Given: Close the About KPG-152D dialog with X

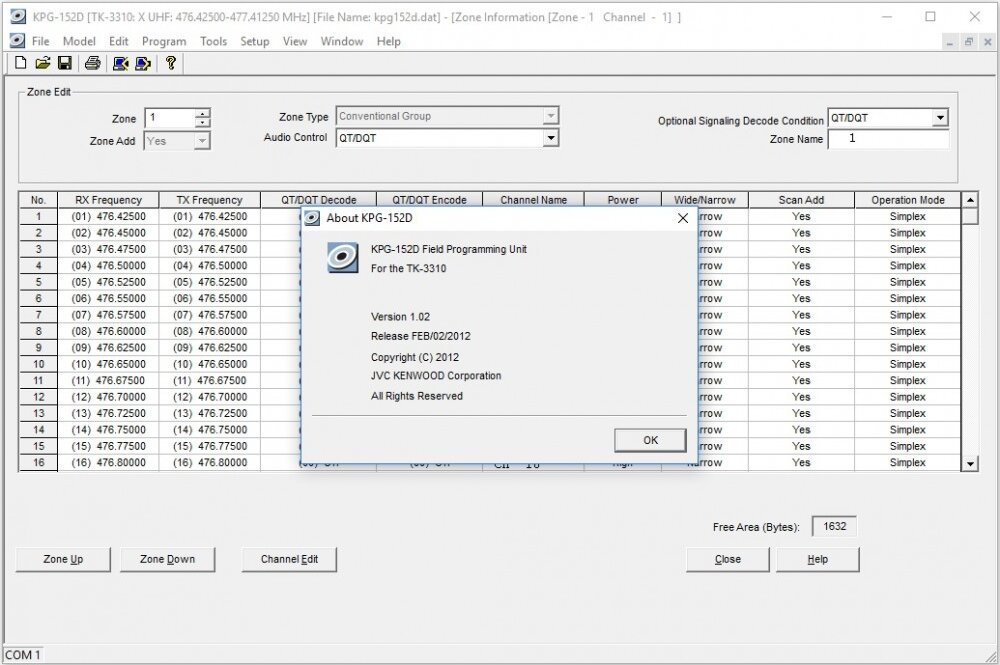Looking at the screenshot, I should [x=682, y=218].
